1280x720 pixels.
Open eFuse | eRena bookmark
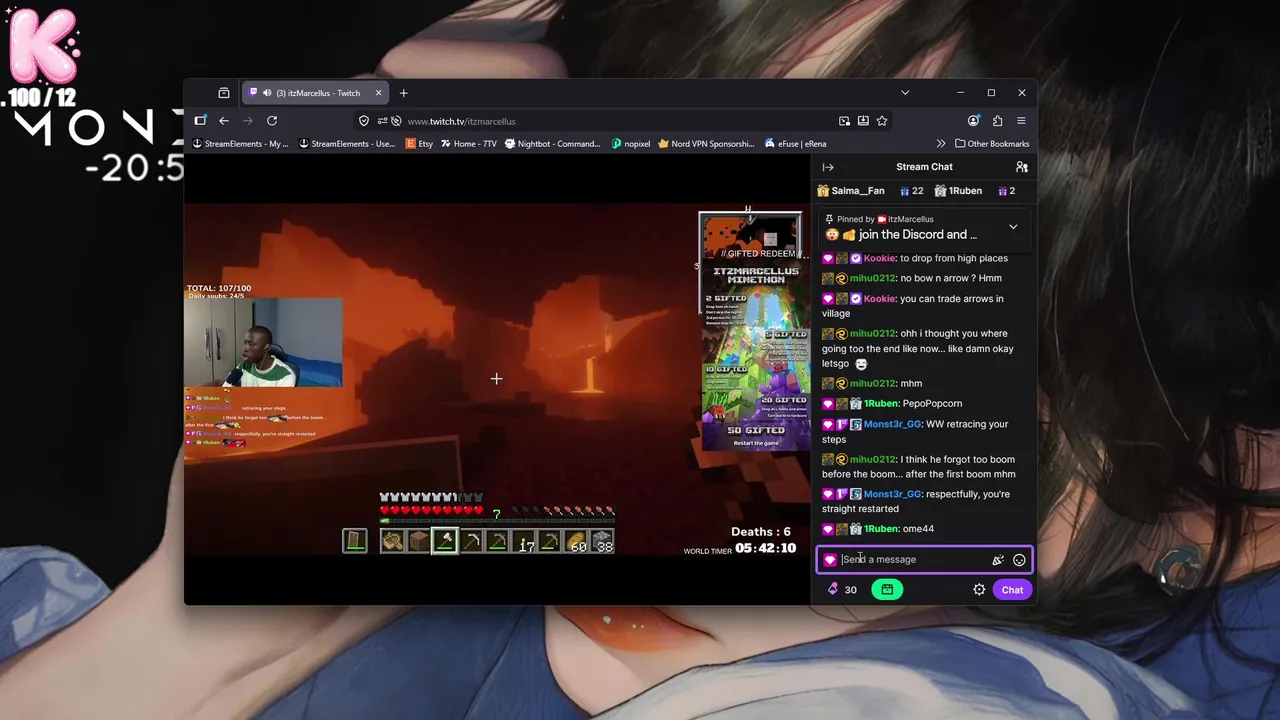[x=795, y=144]
